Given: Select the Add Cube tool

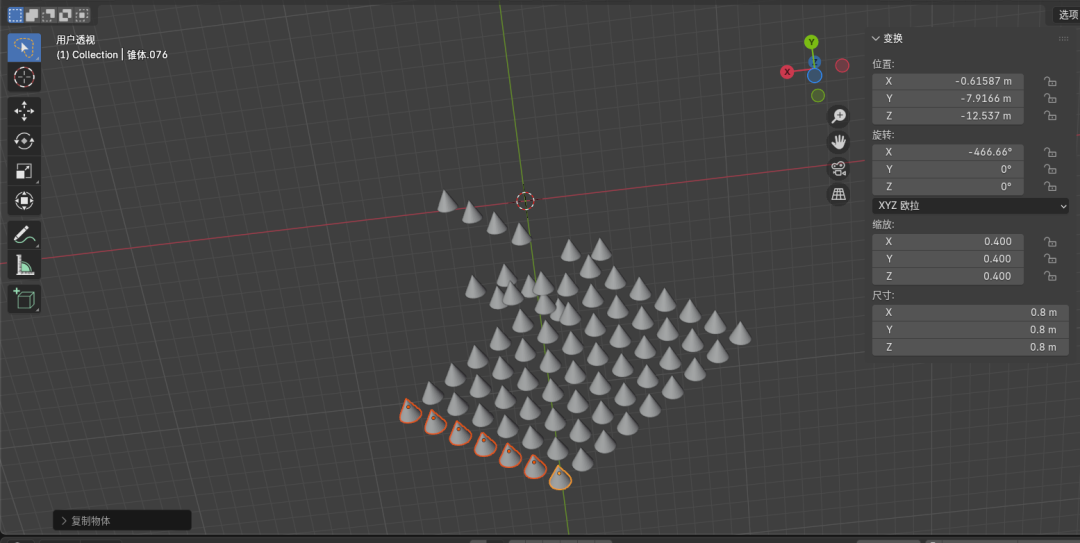Looking at the screenshot, I should 24,298.
